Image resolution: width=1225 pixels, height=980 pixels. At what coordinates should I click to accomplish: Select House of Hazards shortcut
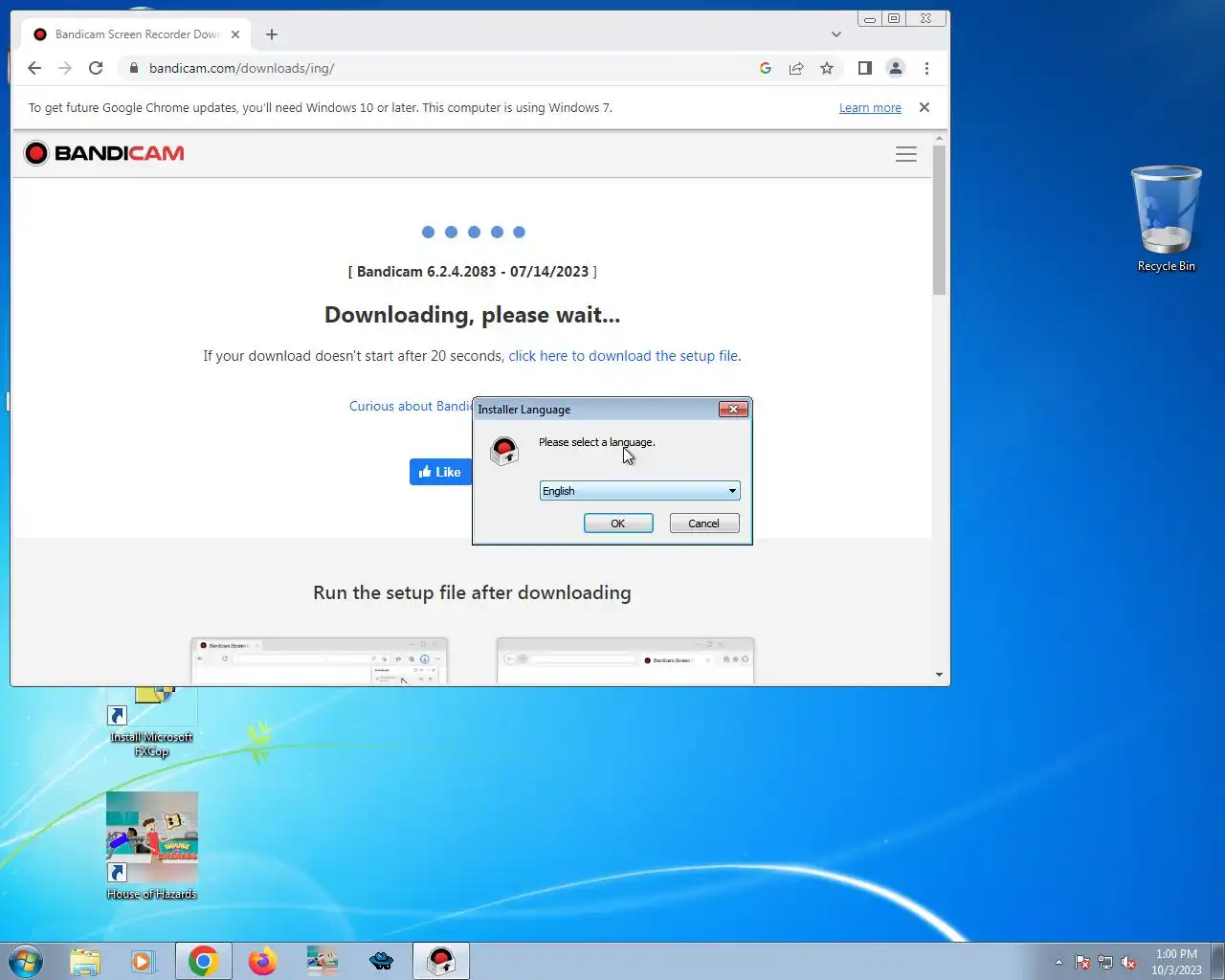[151, 846]
